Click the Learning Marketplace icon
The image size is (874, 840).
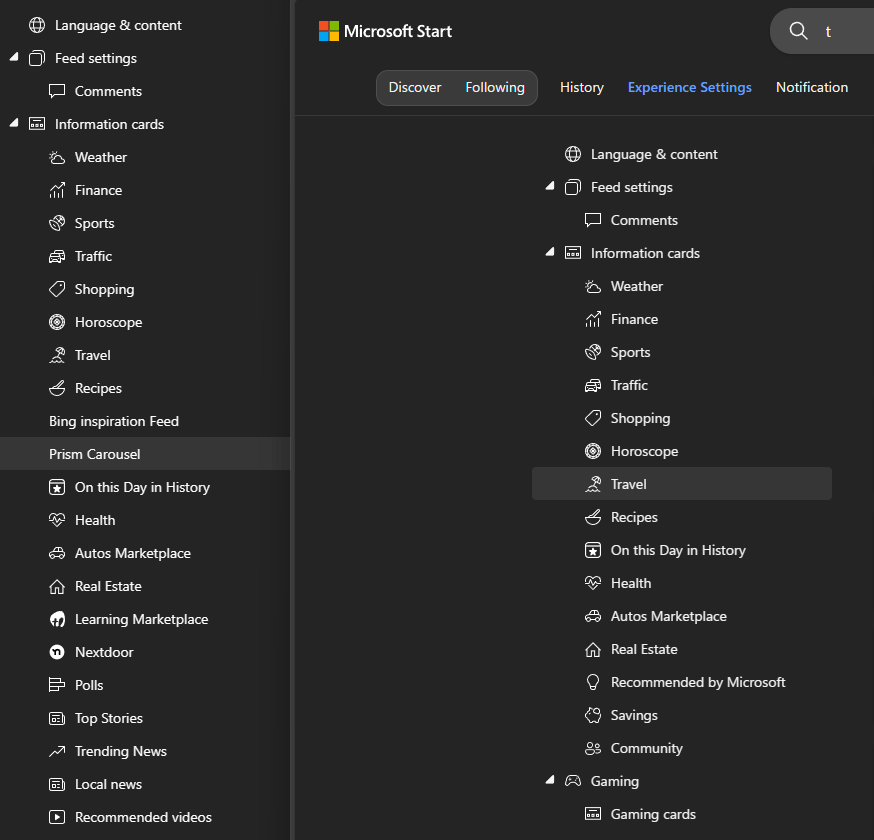57,619
